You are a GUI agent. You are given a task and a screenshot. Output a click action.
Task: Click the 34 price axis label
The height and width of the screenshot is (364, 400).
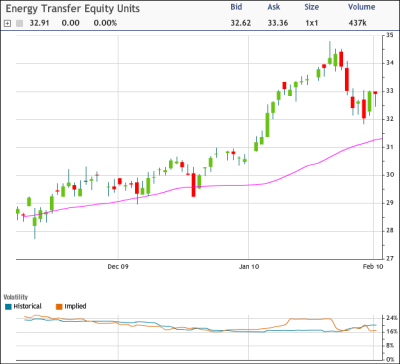click(x=390, y=63)
